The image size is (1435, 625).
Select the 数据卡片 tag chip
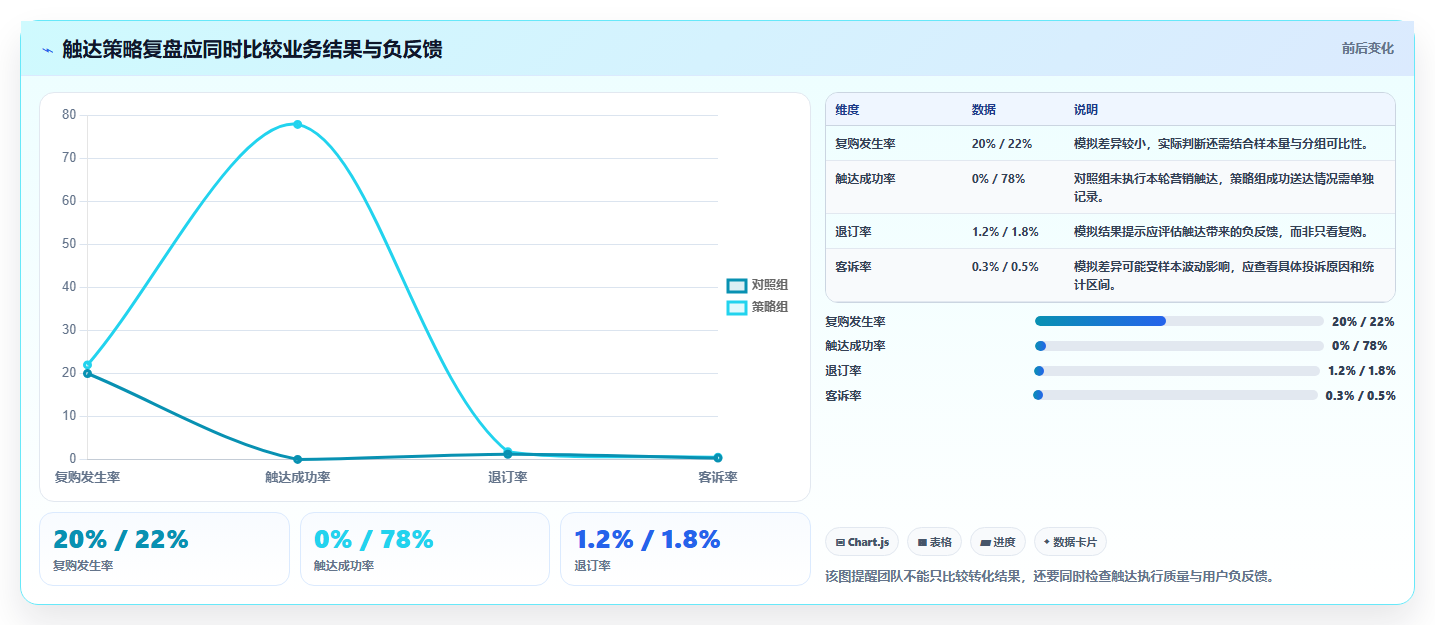pyautogui.click(x=1070, y=542)
